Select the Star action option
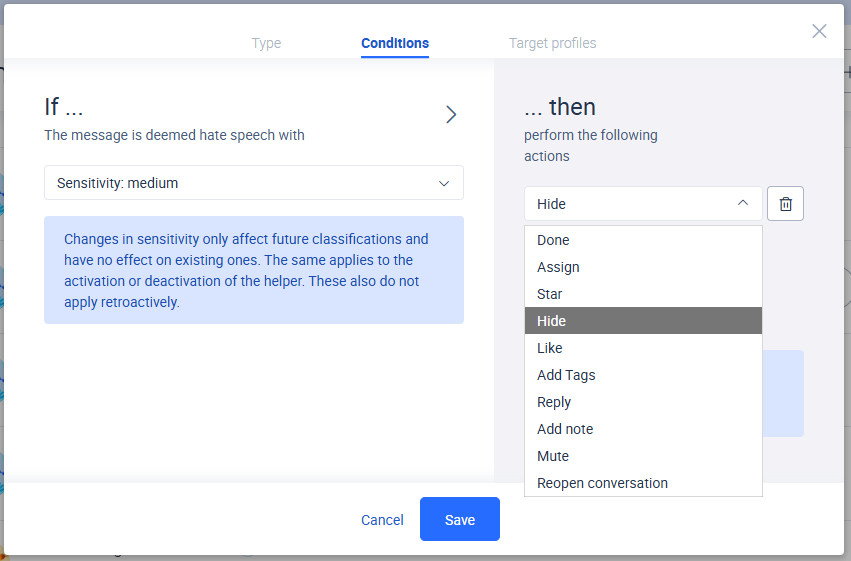Image resolution: width=851 pixels, height=561 pixels. (643, 294)
